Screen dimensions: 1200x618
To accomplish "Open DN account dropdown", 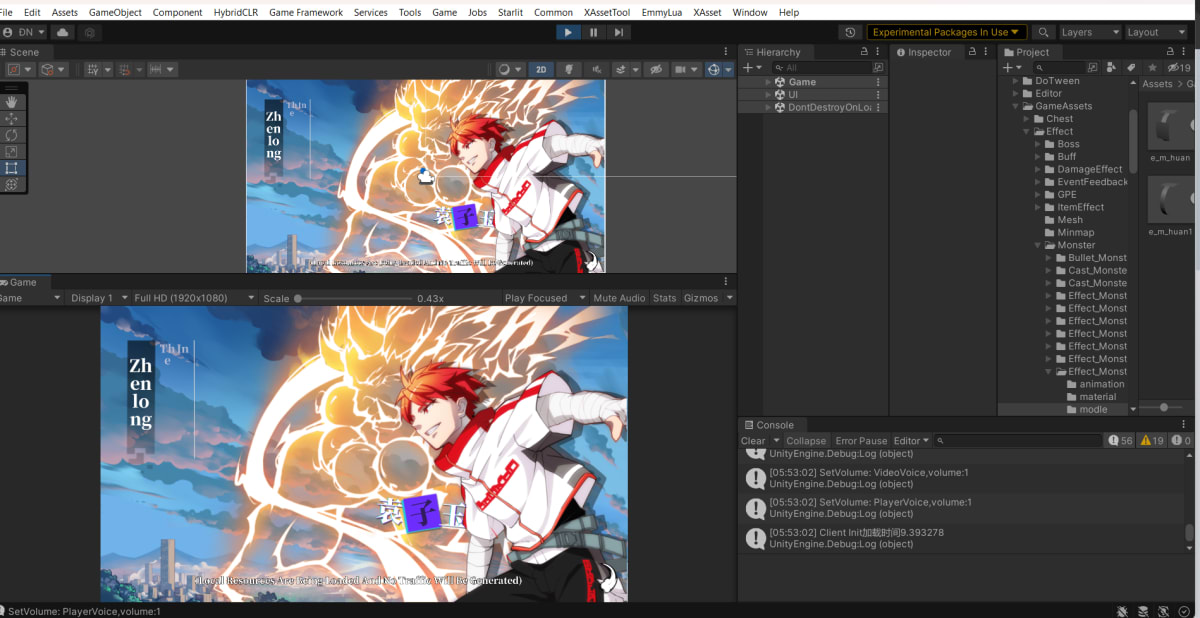I will click(25, 32).
